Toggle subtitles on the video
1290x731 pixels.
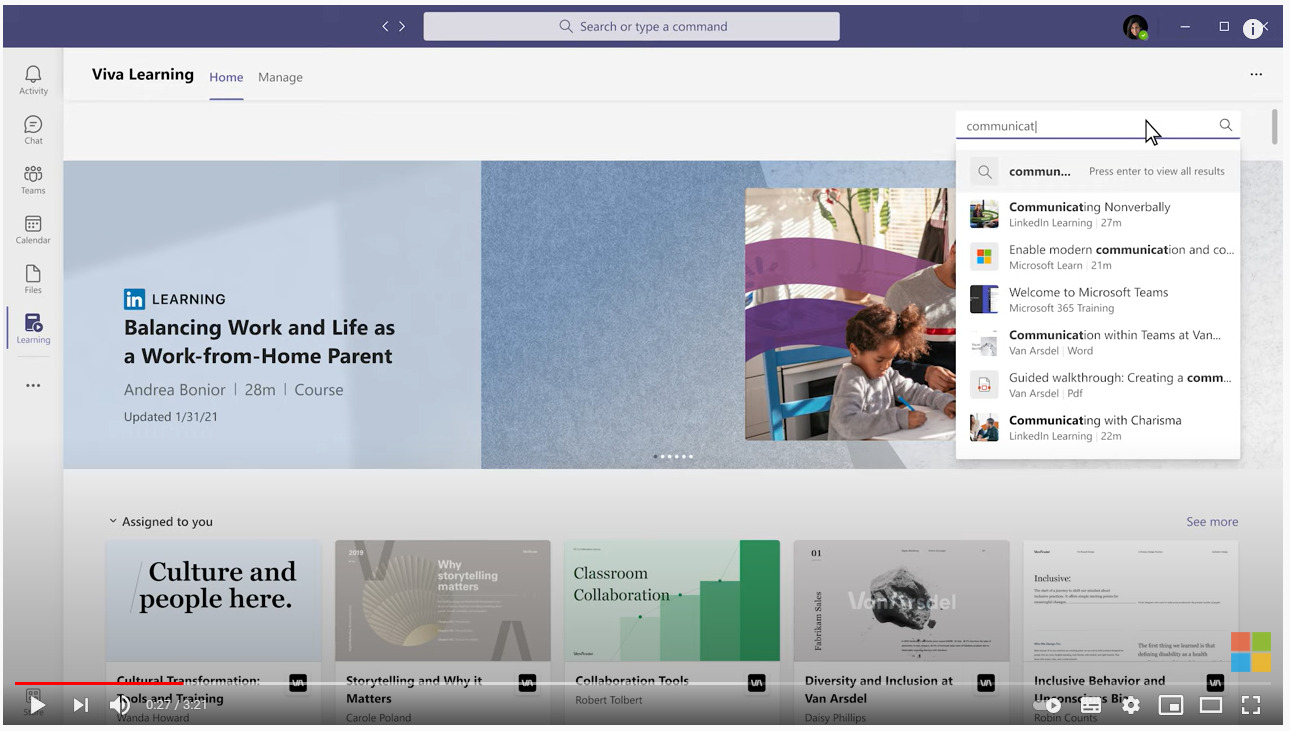pyautogui.click(x=1091, y=705)
